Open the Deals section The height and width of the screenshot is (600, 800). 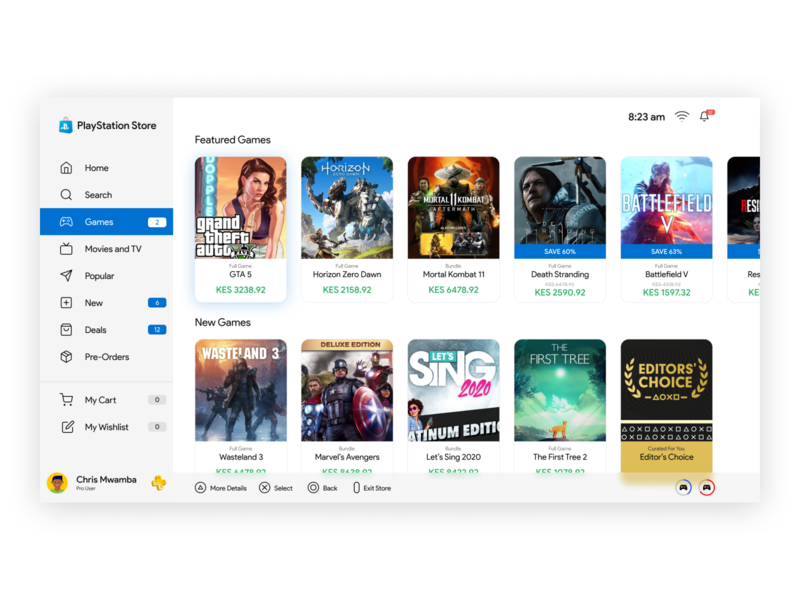106,330
